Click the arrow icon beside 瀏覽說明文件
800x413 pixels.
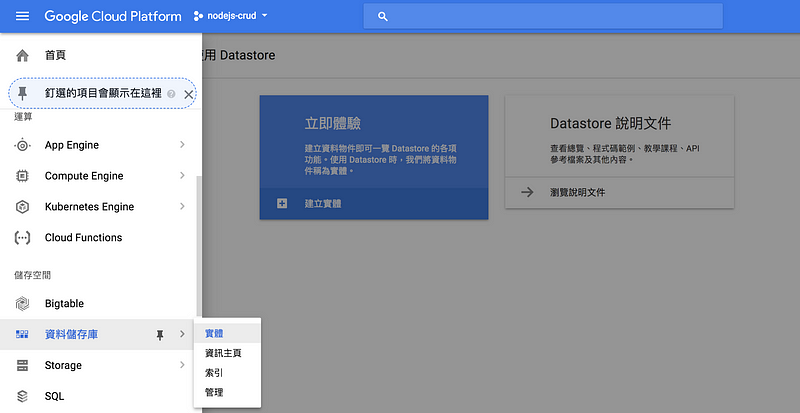(527, 192)
